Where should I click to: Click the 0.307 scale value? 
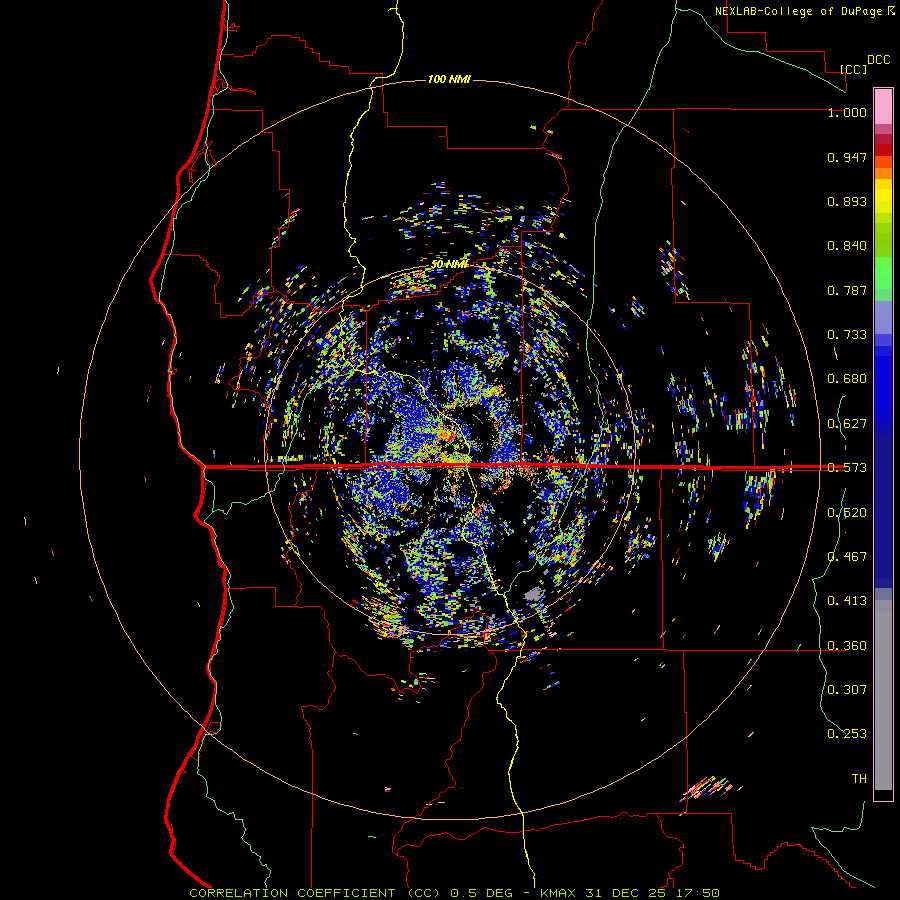pos(847,690)
